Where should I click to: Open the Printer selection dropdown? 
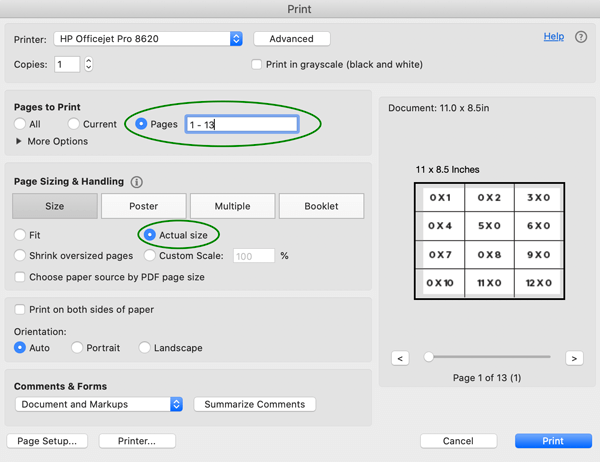pos(148,39)
